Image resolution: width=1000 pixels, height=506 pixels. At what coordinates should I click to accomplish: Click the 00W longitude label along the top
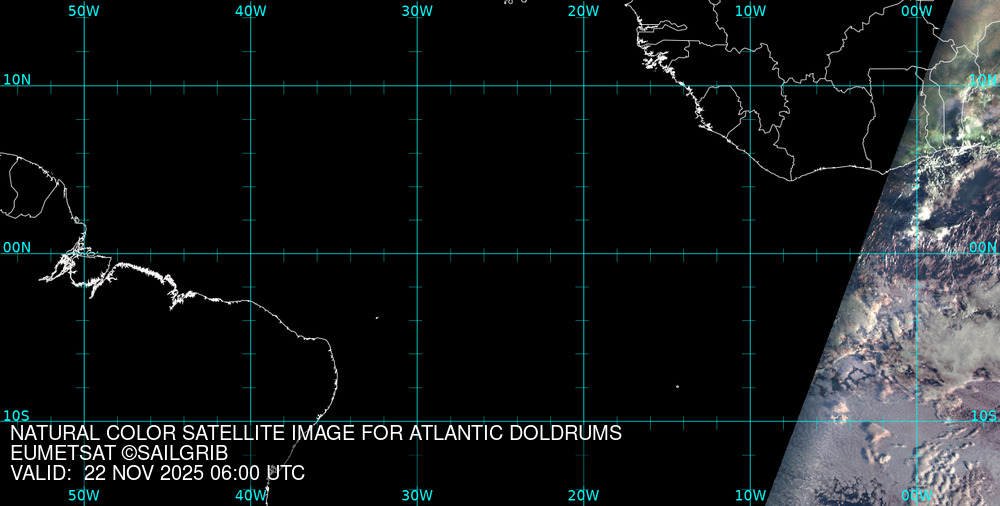pos(916,10)
